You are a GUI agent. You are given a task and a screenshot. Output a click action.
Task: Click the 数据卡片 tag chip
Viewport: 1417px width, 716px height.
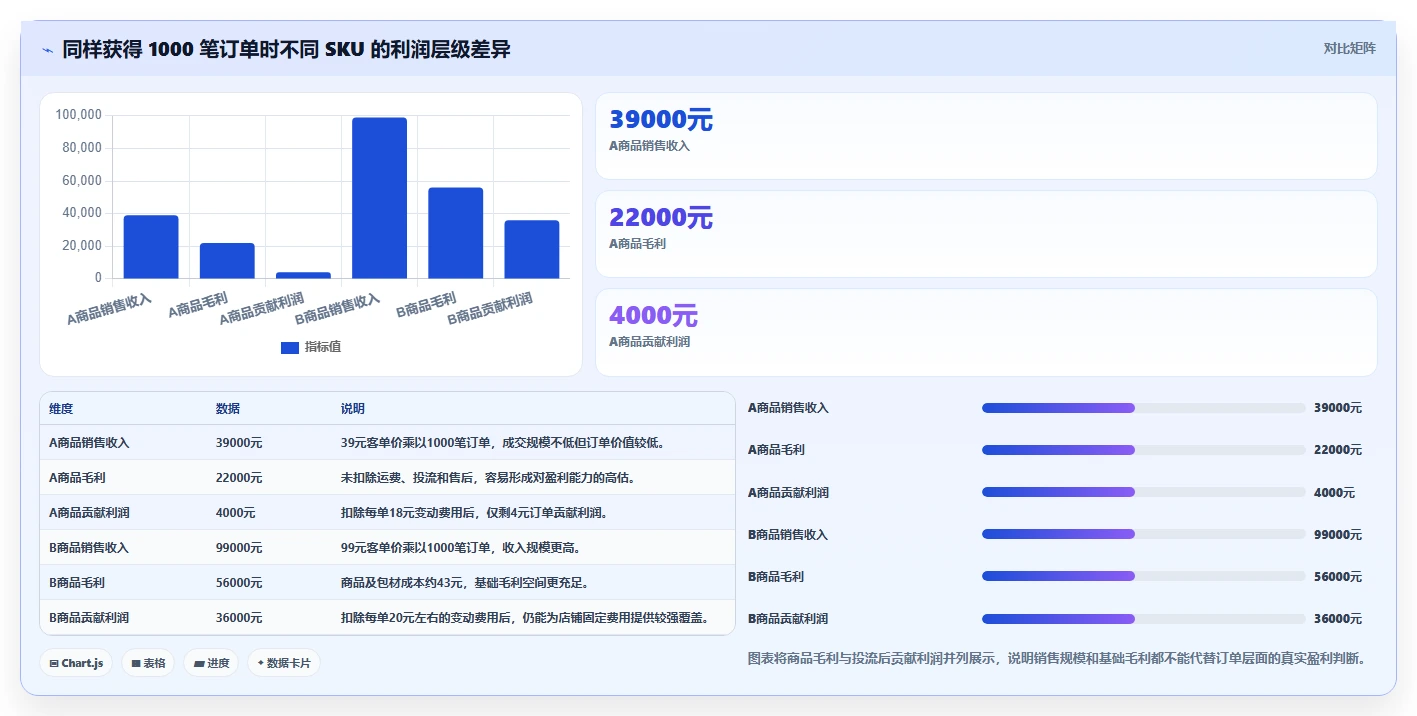(x=284, y=663)
